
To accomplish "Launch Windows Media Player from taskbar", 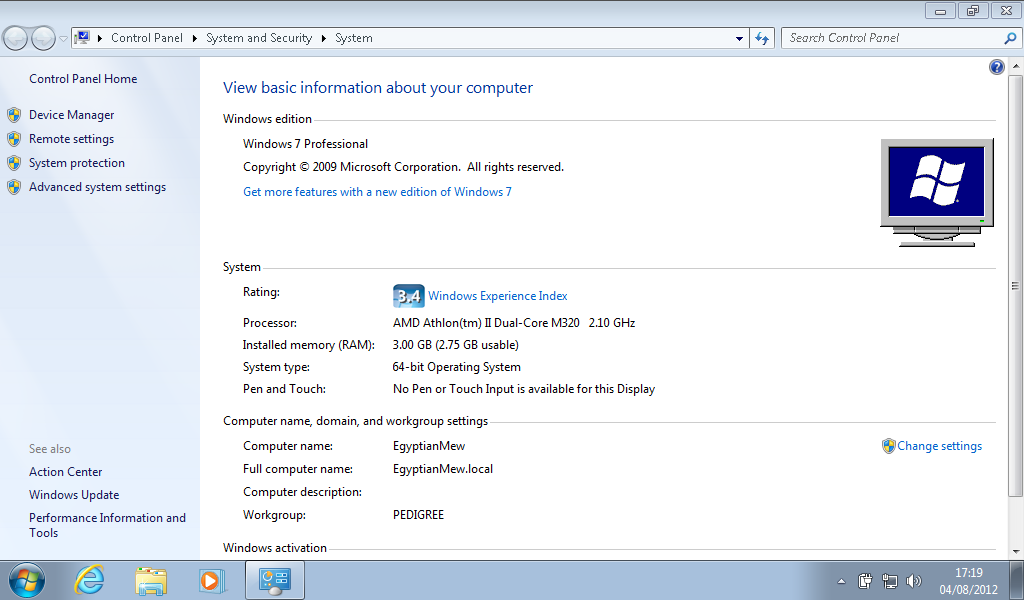I will tap(212, 580).
